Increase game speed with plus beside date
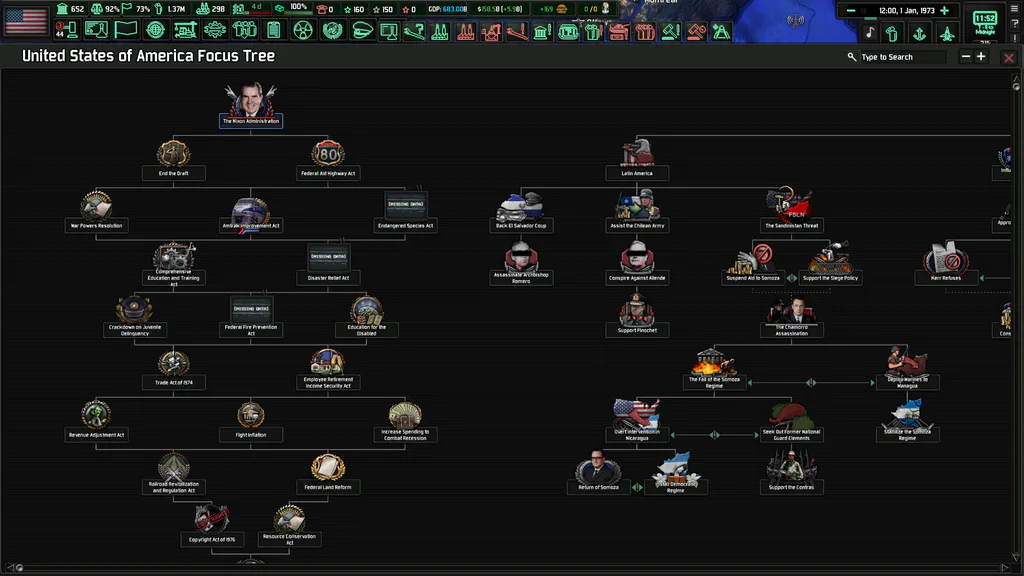Screen dimensions: 1024x576 (944, 10)
